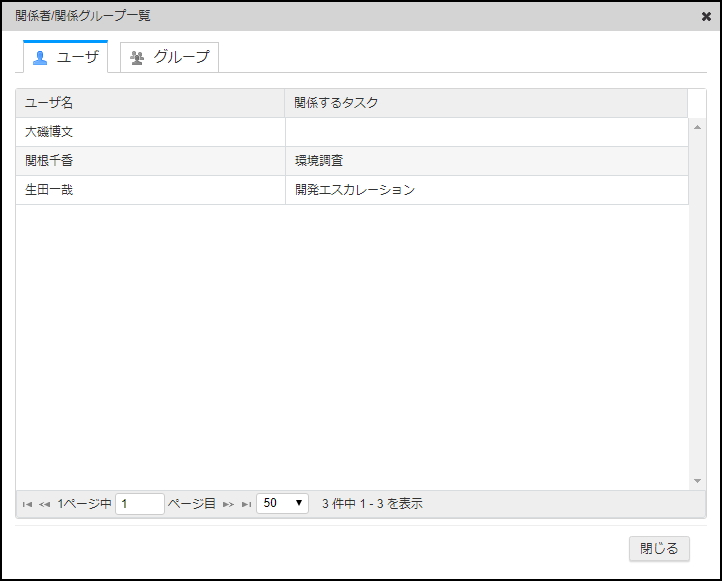This screenshot has width=722, height=581.
Task: Click the previous page pager icon
Action: 44,505
